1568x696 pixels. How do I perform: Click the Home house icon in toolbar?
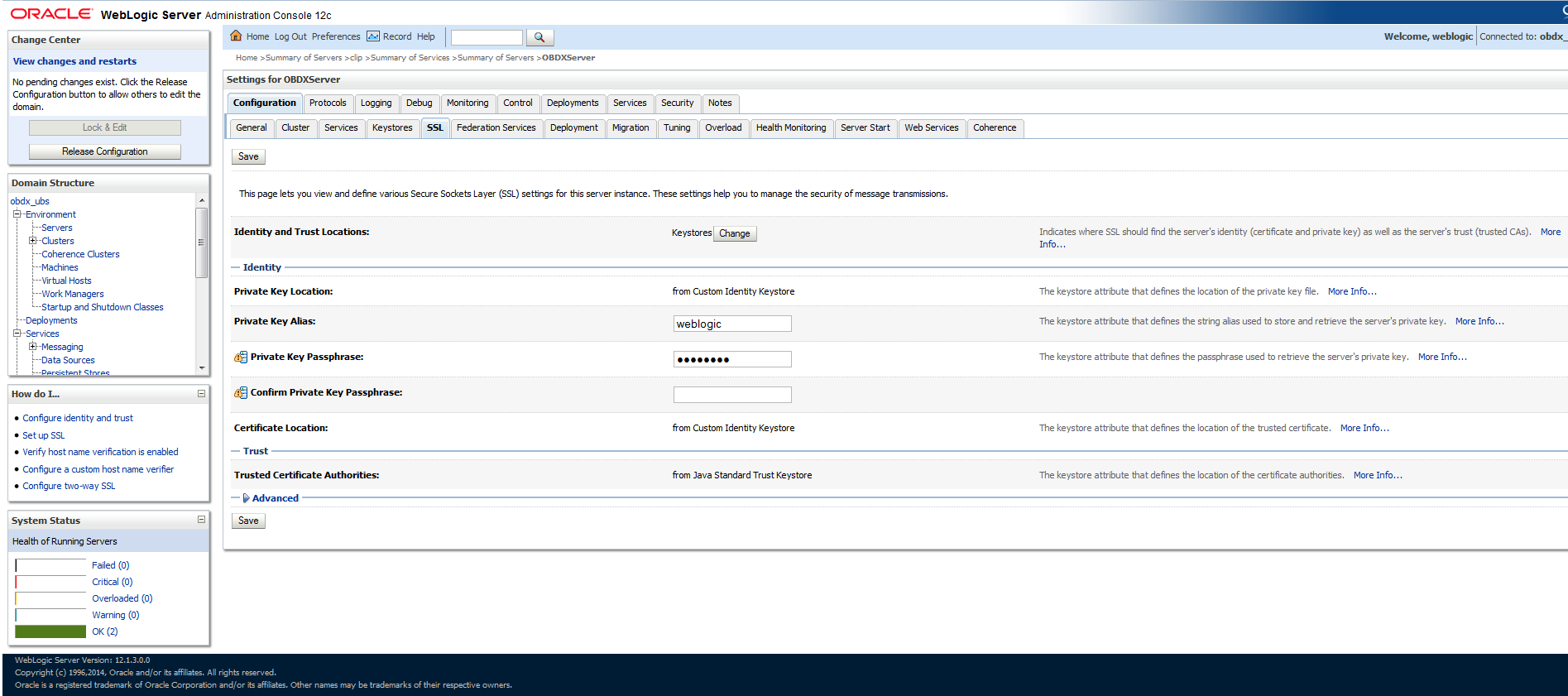click(236, 36)
